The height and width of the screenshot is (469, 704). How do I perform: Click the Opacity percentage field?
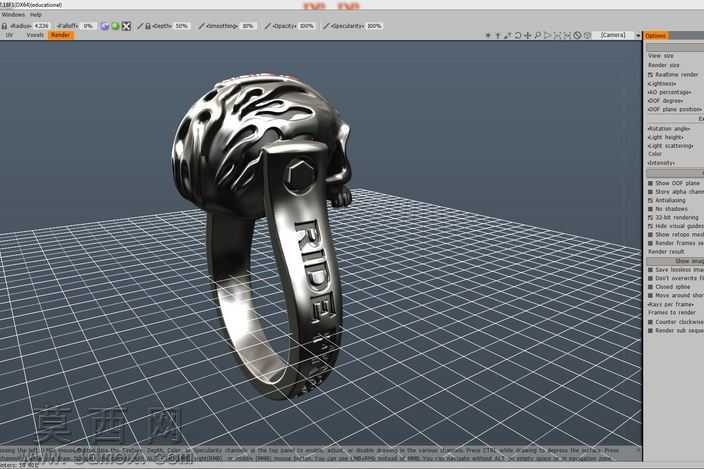307,26
